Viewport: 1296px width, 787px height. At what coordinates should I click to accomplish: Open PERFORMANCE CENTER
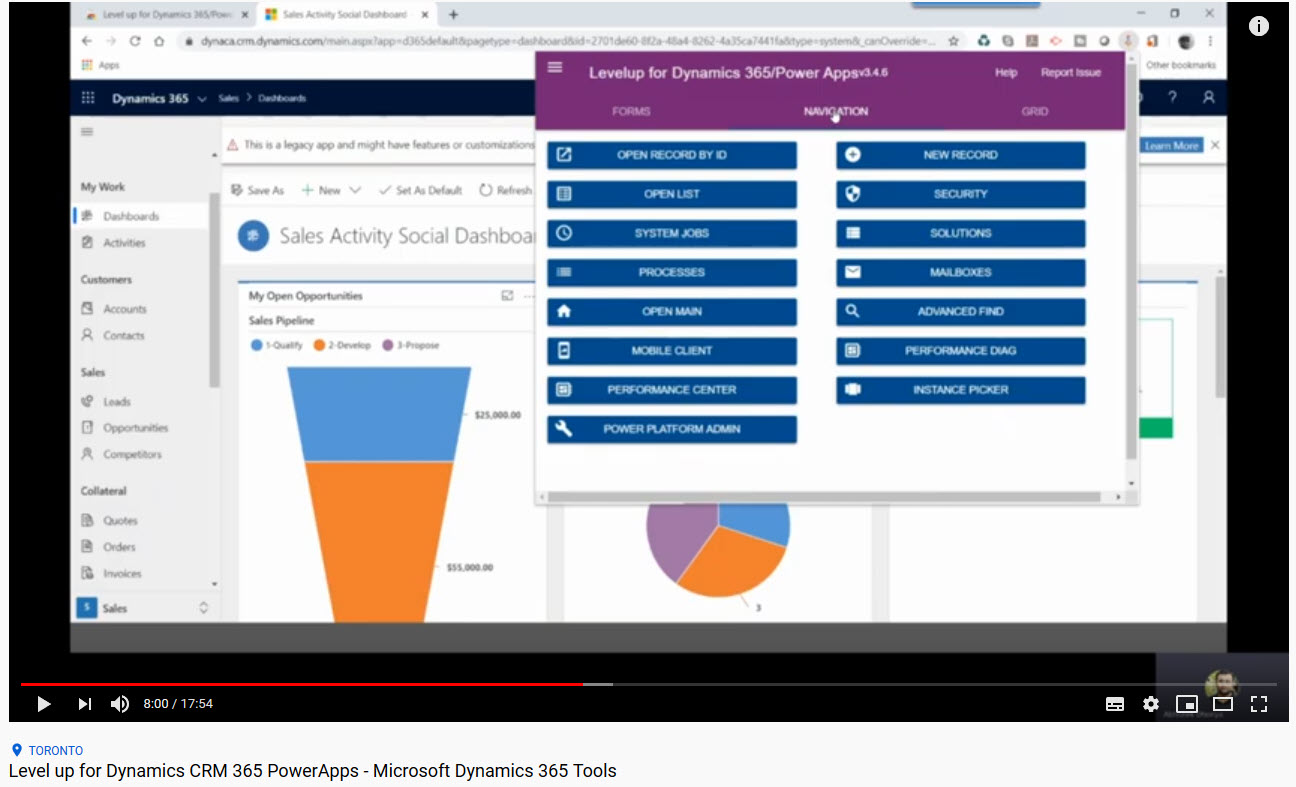tap(672, 390)
